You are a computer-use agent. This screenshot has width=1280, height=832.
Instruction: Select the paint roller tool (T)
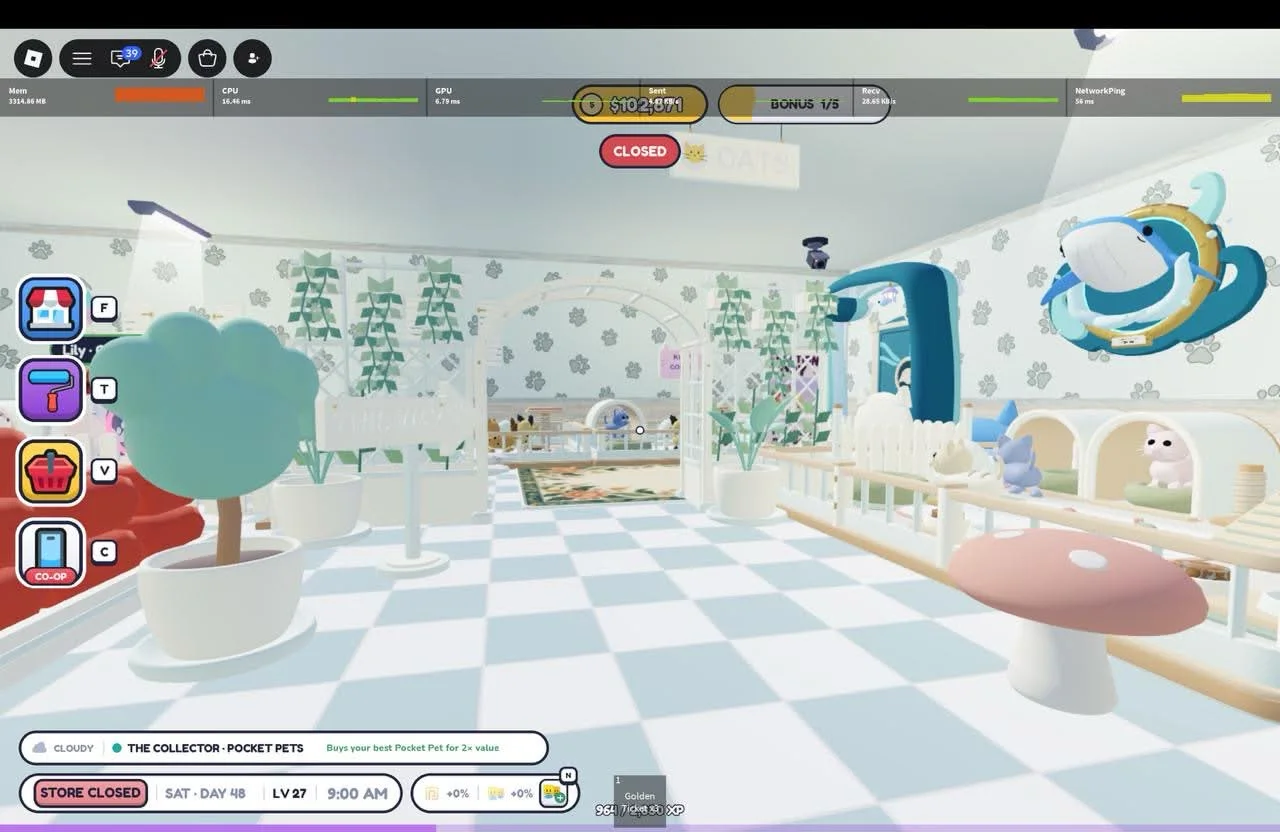coord(51,390)
